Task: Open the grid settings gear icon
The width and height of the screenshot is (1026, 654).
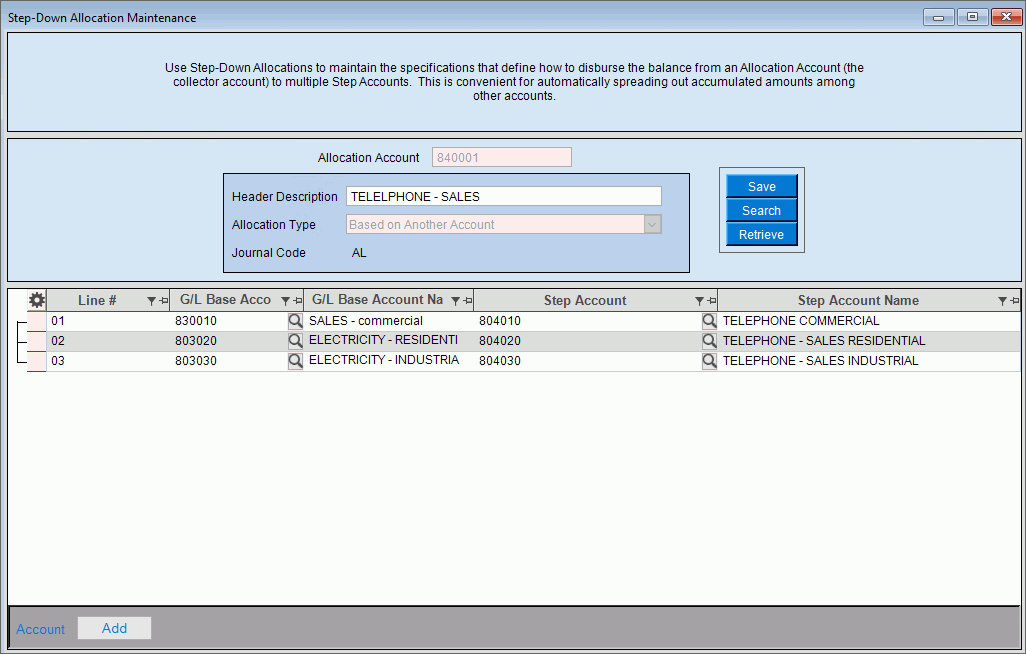Action: [37, 300]
